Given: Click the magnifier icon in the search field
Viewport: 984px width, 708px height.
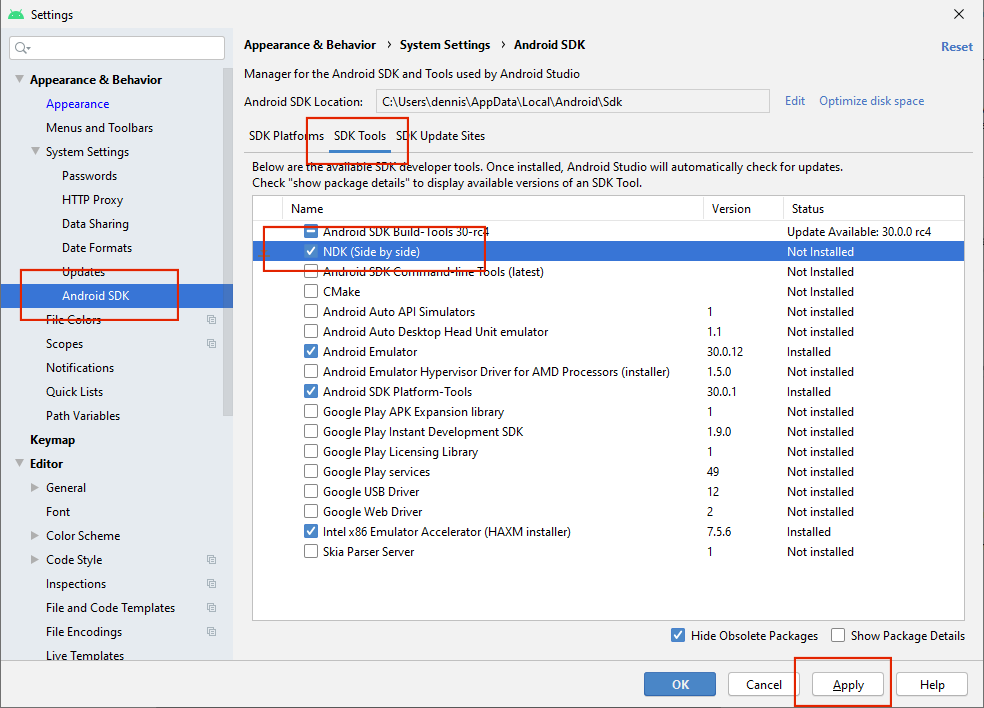Looking at the screenshot, I should [20, 47].
